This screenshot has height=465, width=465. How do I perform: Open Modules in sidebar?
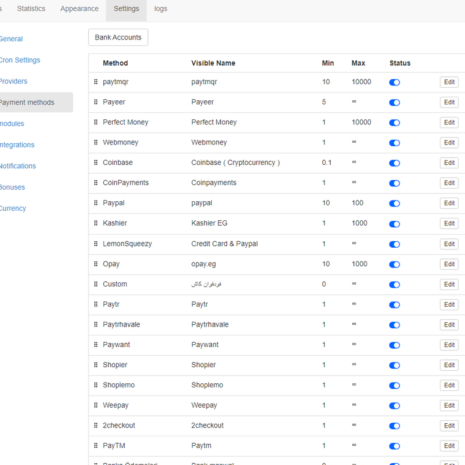[12, 123]
